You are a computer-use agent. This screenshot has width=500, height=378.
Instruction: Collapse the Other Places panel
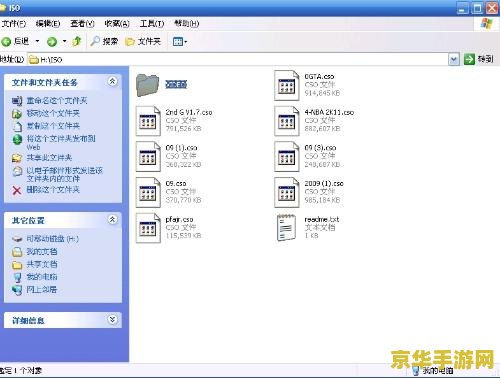coord(112,219)
